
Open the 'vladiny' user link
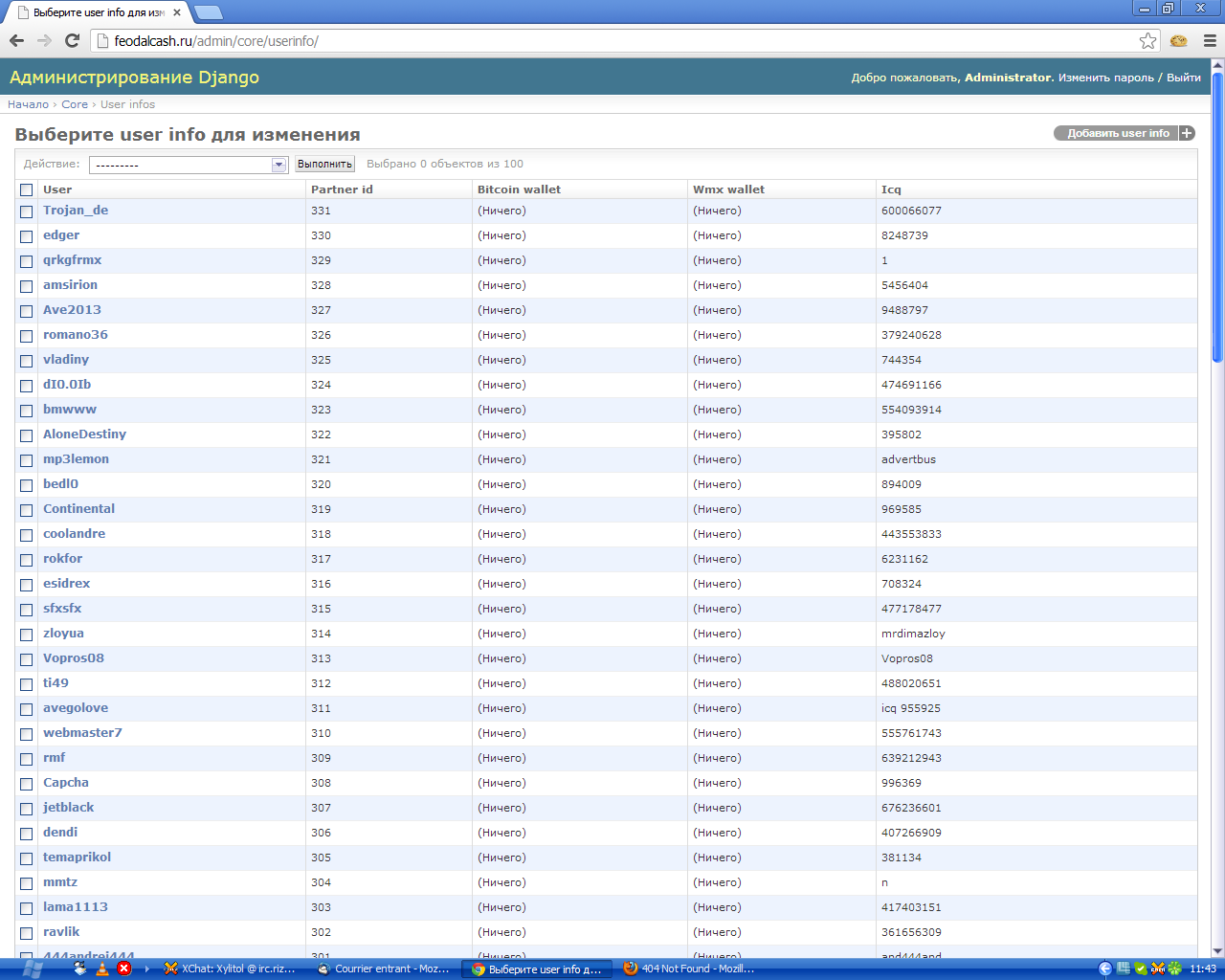click(66, 360)
